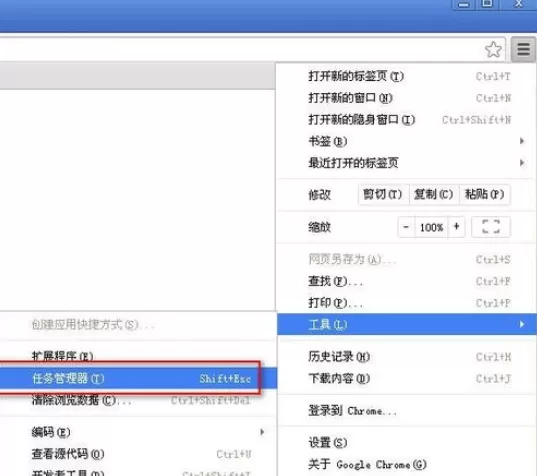
Task: Choose 打印 (P)... menu item
Action: [406, 303]
